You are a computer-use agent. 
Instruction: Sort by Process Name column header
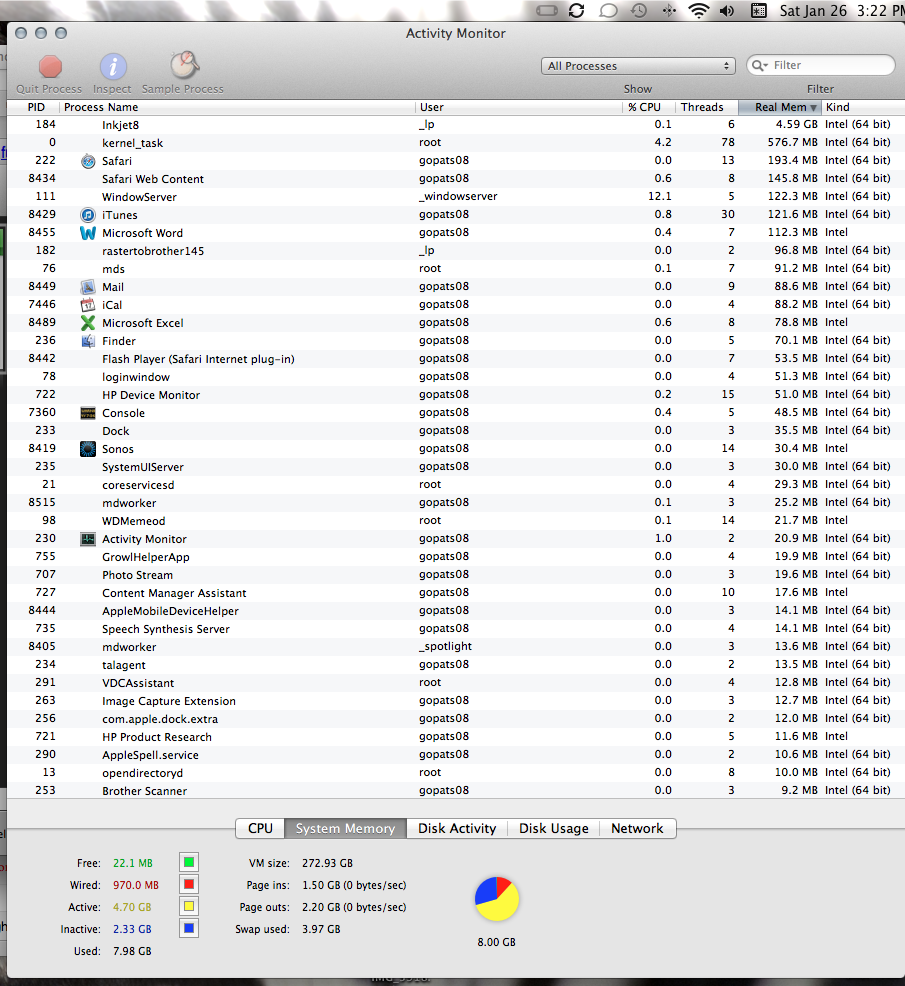(x=238, y=108)
